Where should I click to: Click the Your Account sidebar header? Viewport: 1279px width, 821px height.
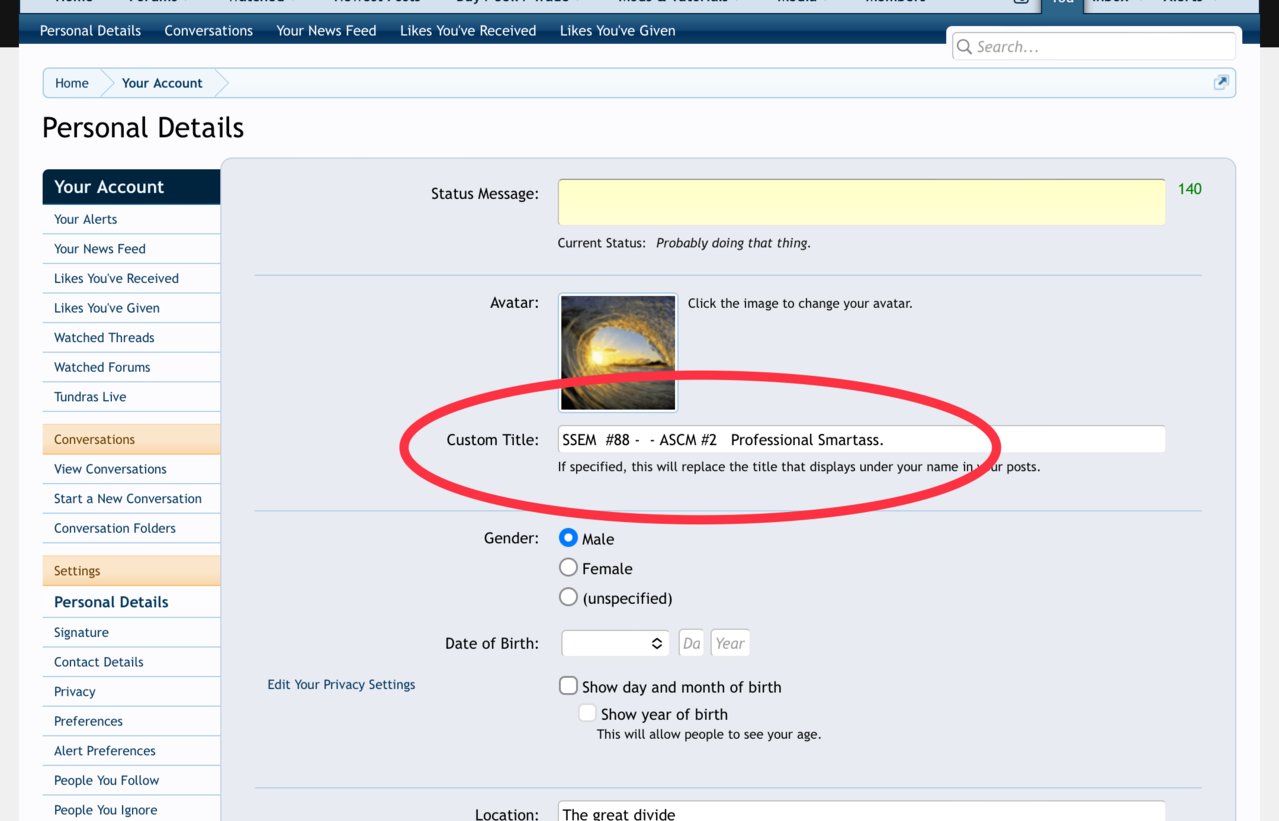click(131, 187)
